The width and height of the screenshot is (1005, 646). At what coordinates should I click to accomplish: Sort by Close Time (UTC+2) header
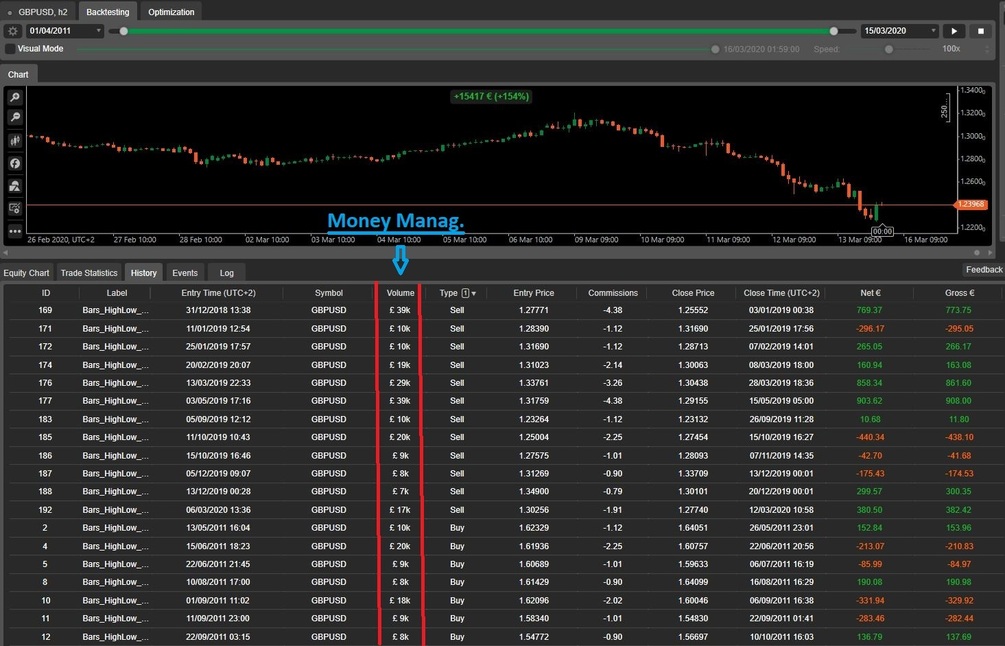(x=781, y=293)
